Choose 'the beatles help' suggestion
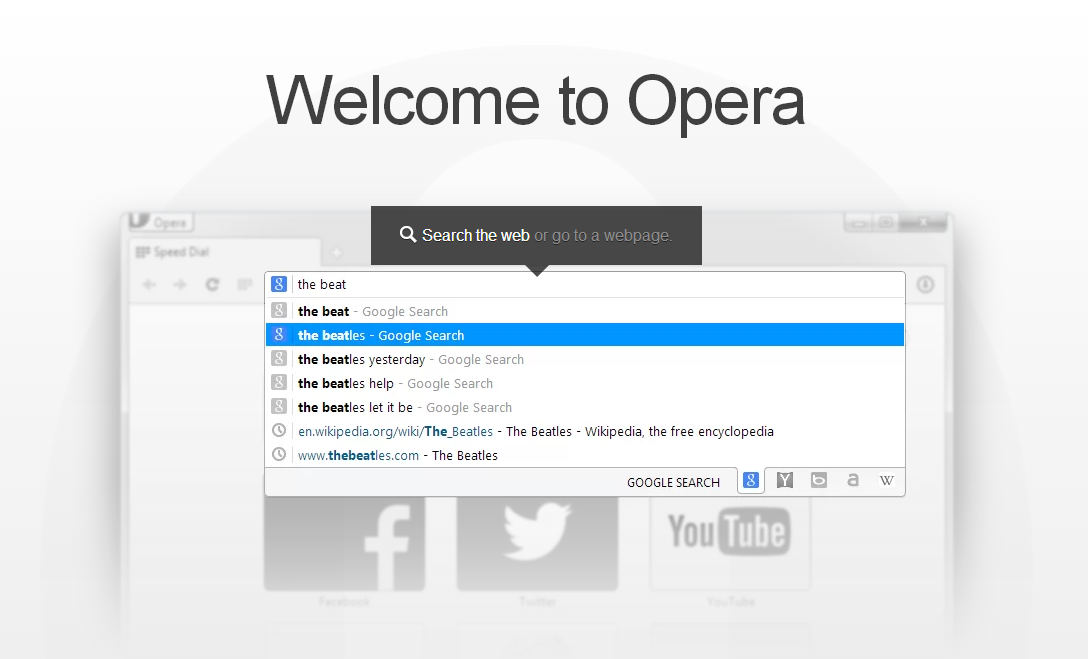 click(x=585, y=383)
